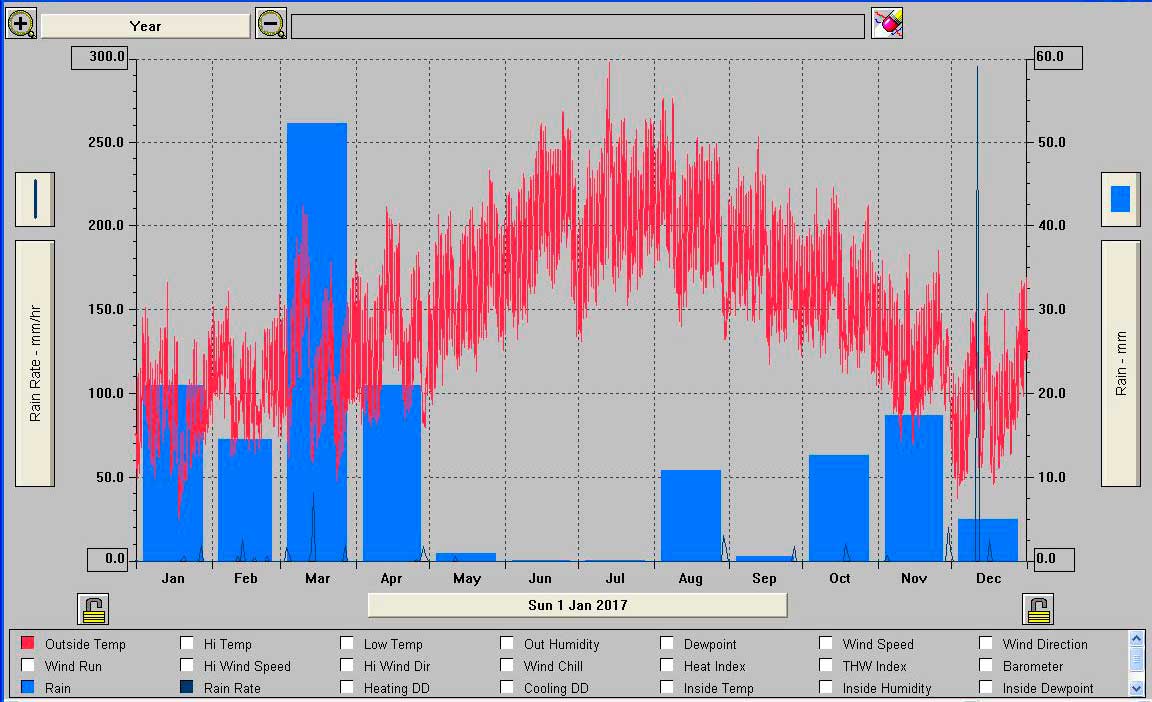This screenshot has width=1152, height=702.
Task: Click the zoom in magnifier icon
Action: (21, 23)
